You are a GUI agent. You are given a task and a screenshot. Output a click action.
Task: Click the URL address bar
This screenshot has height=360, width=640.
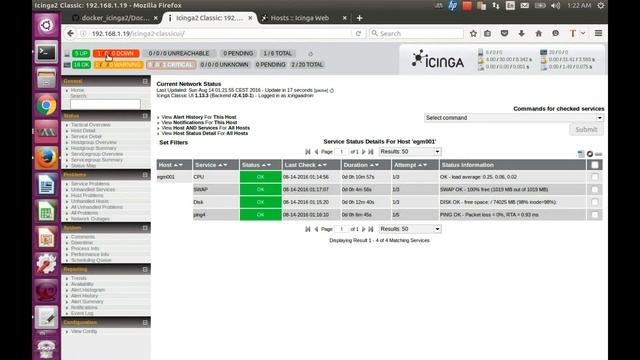220,33
